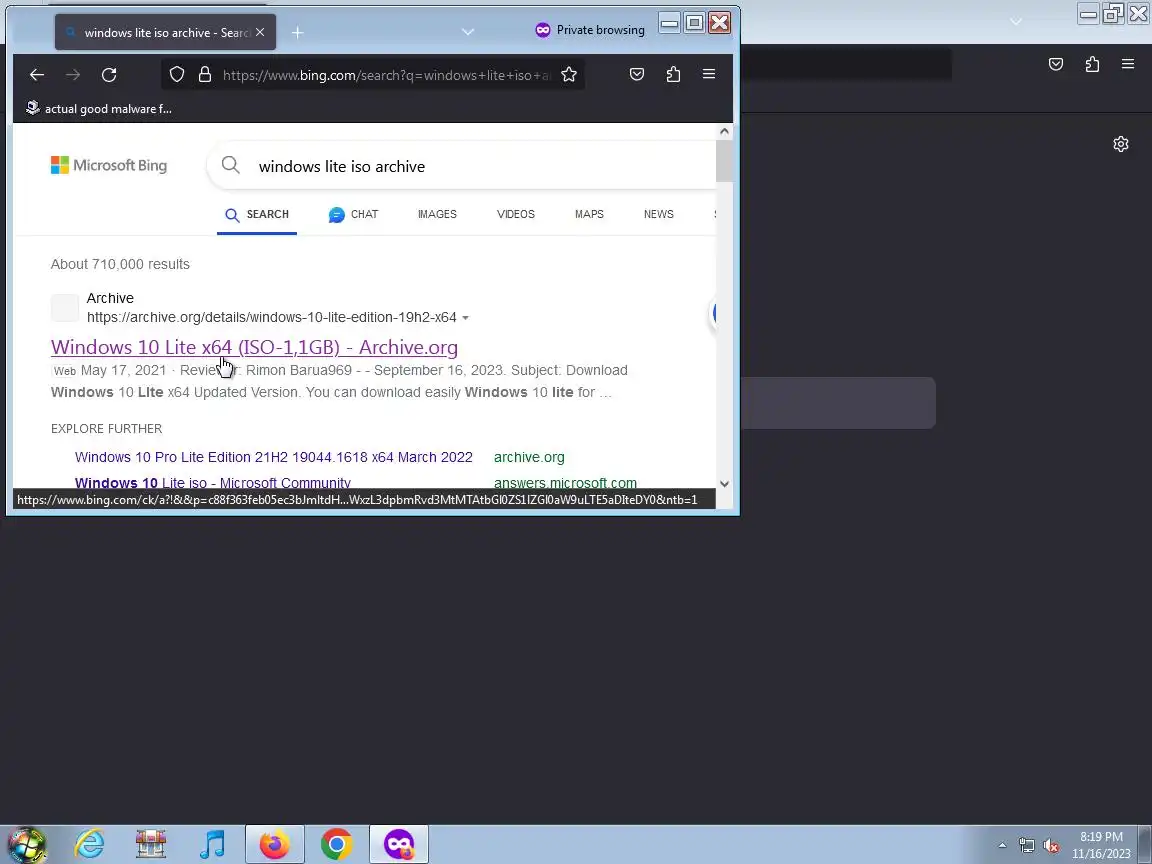Switch to Firefox taskbar button
1152x864 pixels.
click(x=274, y=845)
